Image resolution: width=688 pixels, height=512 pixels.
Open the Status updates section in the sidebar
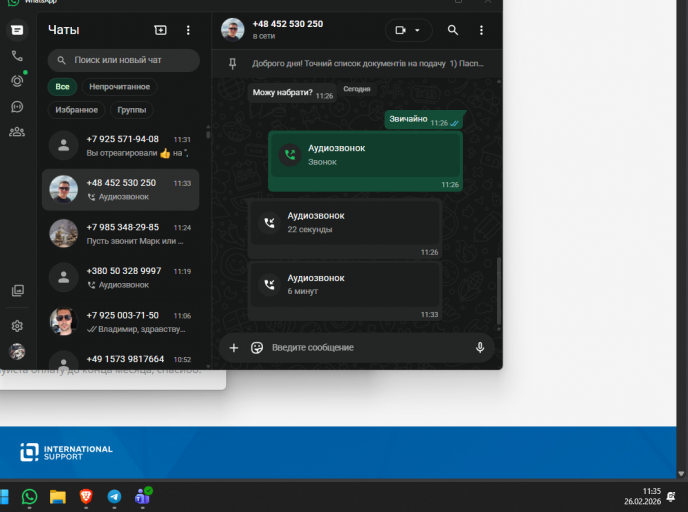pyautogui.click(x=17, y=81)
